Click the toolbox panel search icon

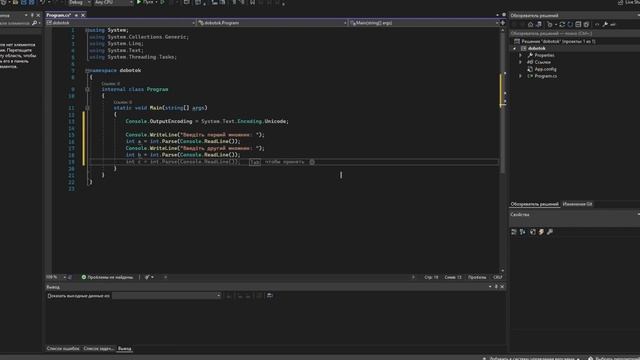pyautogui.click(x=34, y=23)
